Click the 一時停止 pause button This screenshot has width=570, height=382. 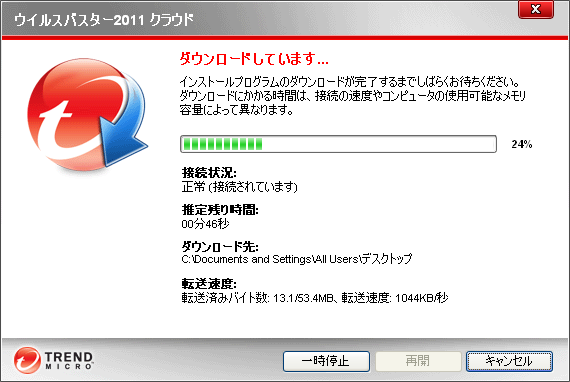point(326,361)
